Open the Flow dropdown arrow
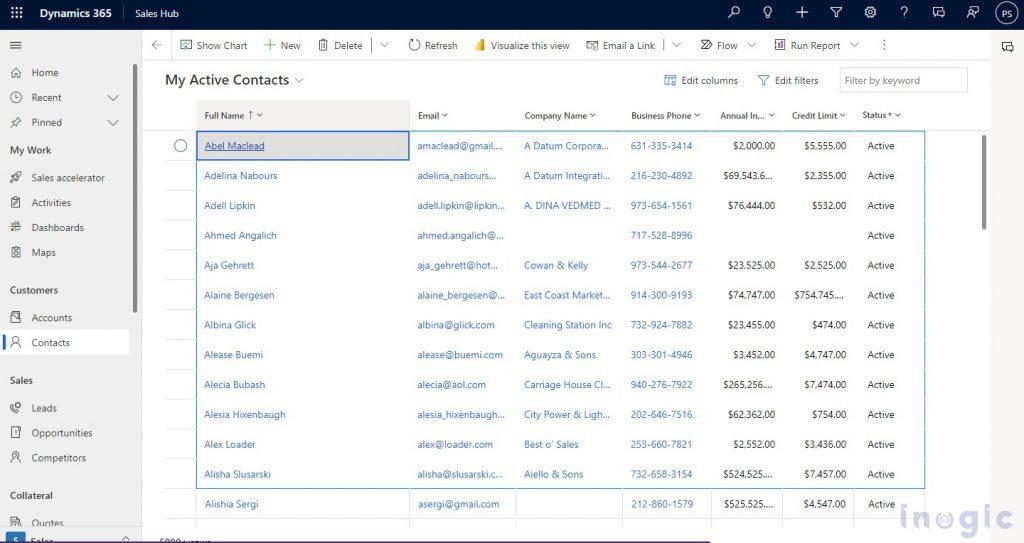The height and width of the screenshot is (543, 1024). click(x=752, y=45)
